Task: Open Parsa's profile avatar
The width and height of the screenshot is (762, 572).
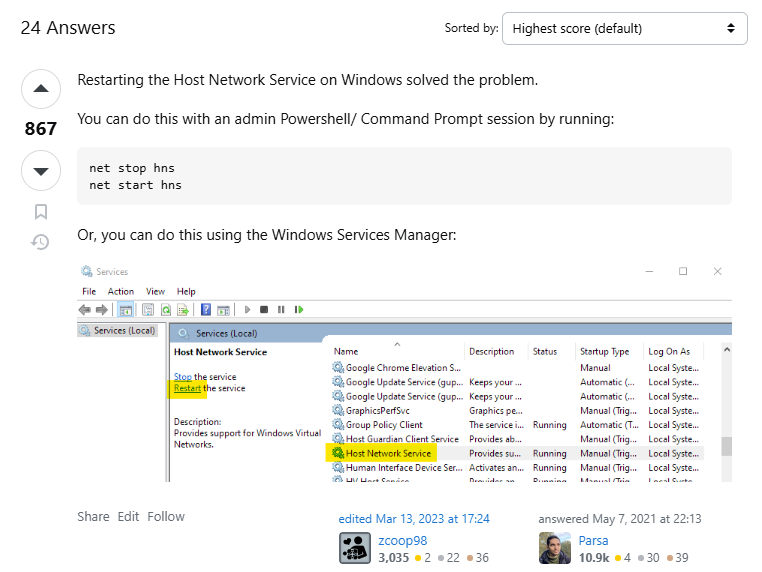Action: (555, 549)
